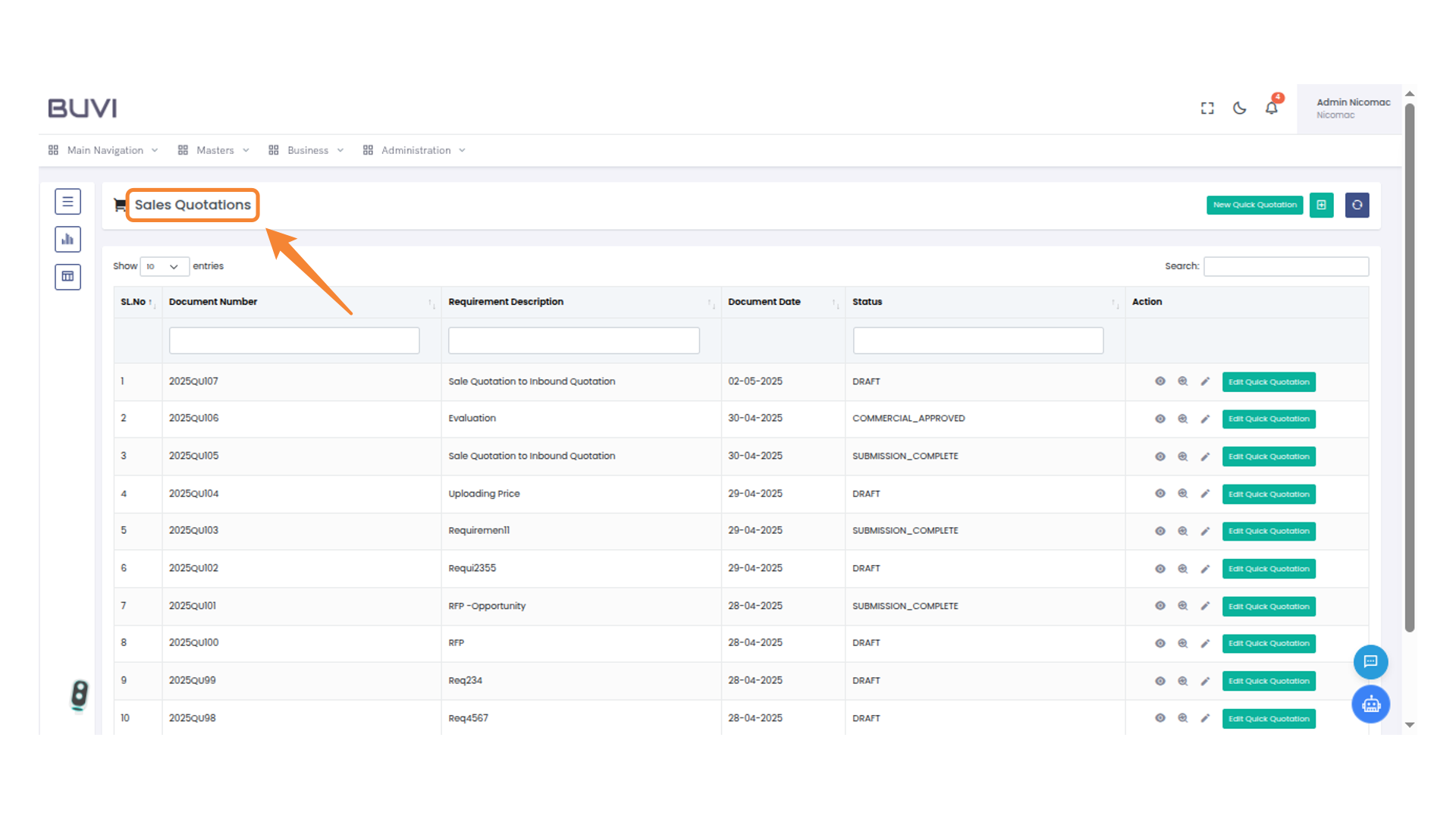1456x819 pixels.
Task: Open the bar chart sidebar icon
Action: point(67,240)
